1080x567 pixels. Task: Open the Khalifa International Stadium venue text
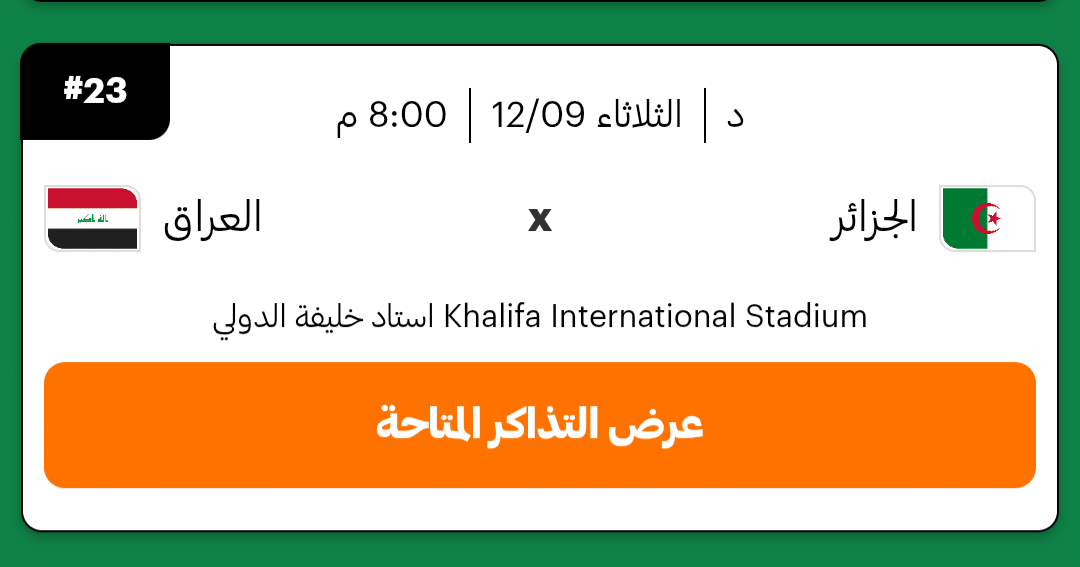pyautogui.click(x=655, y=317)
